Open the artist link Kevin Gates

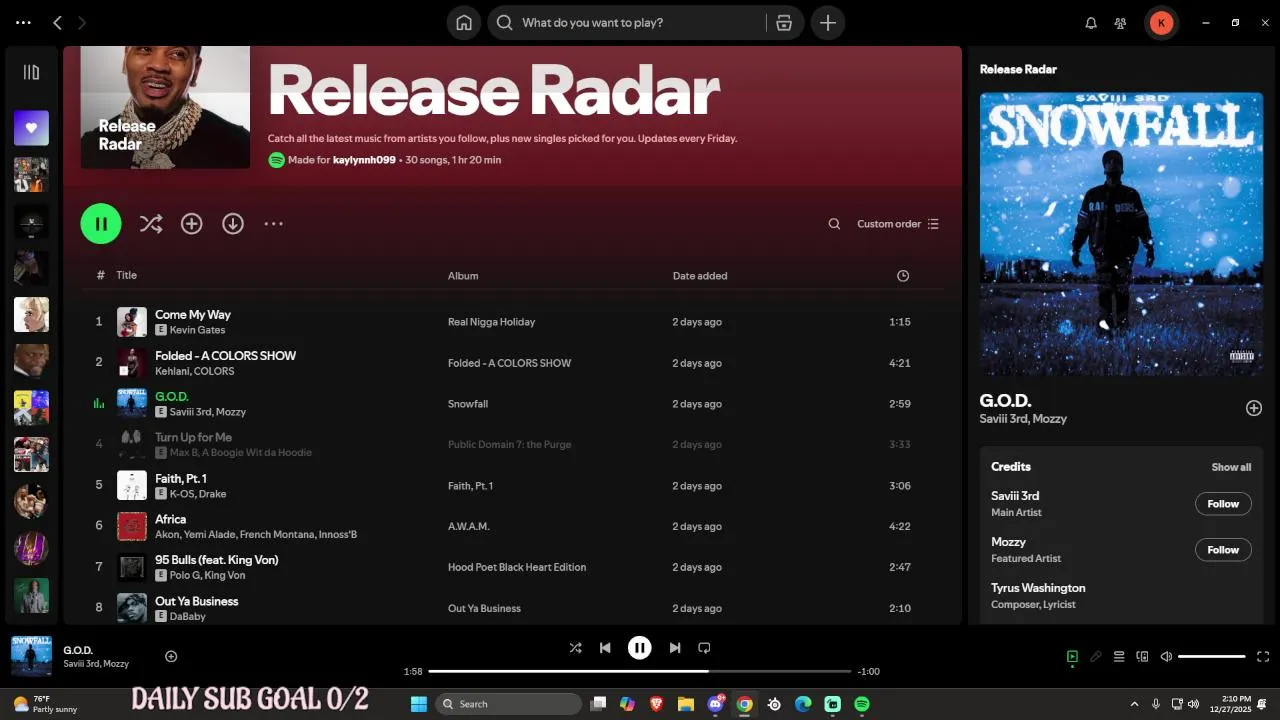pos(197,330)
